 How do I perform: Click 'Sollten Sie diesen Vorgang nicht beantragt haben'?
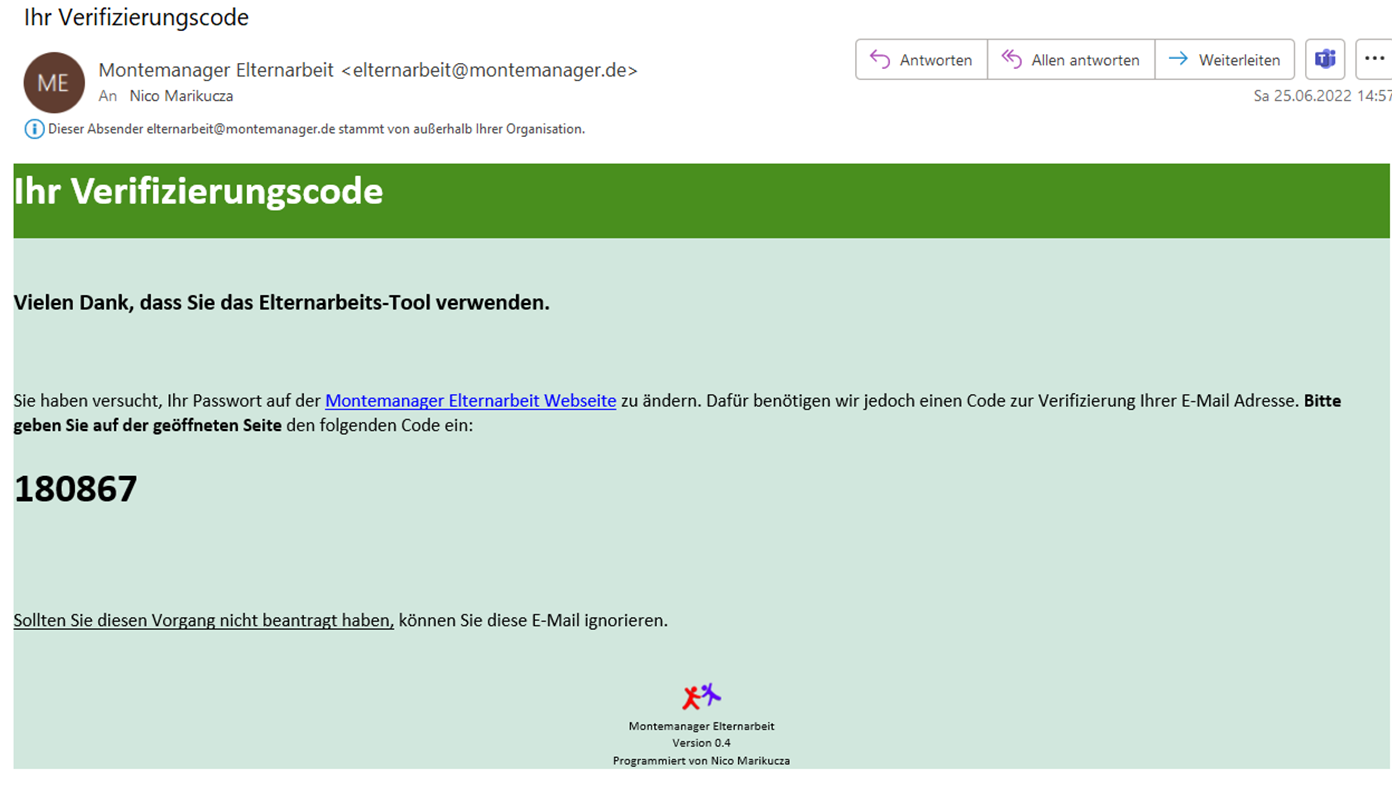click(x=203, y=620)
